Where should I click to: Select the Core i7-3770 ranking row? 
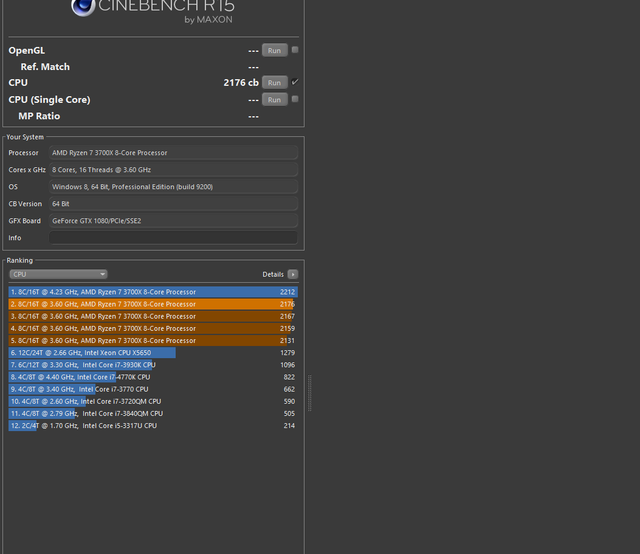153,389
